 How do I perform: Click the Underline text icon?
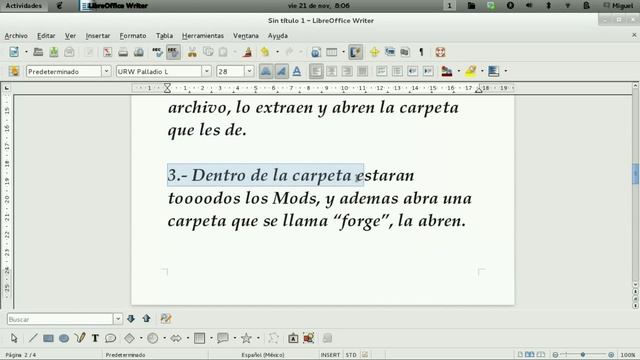[297, 71]
